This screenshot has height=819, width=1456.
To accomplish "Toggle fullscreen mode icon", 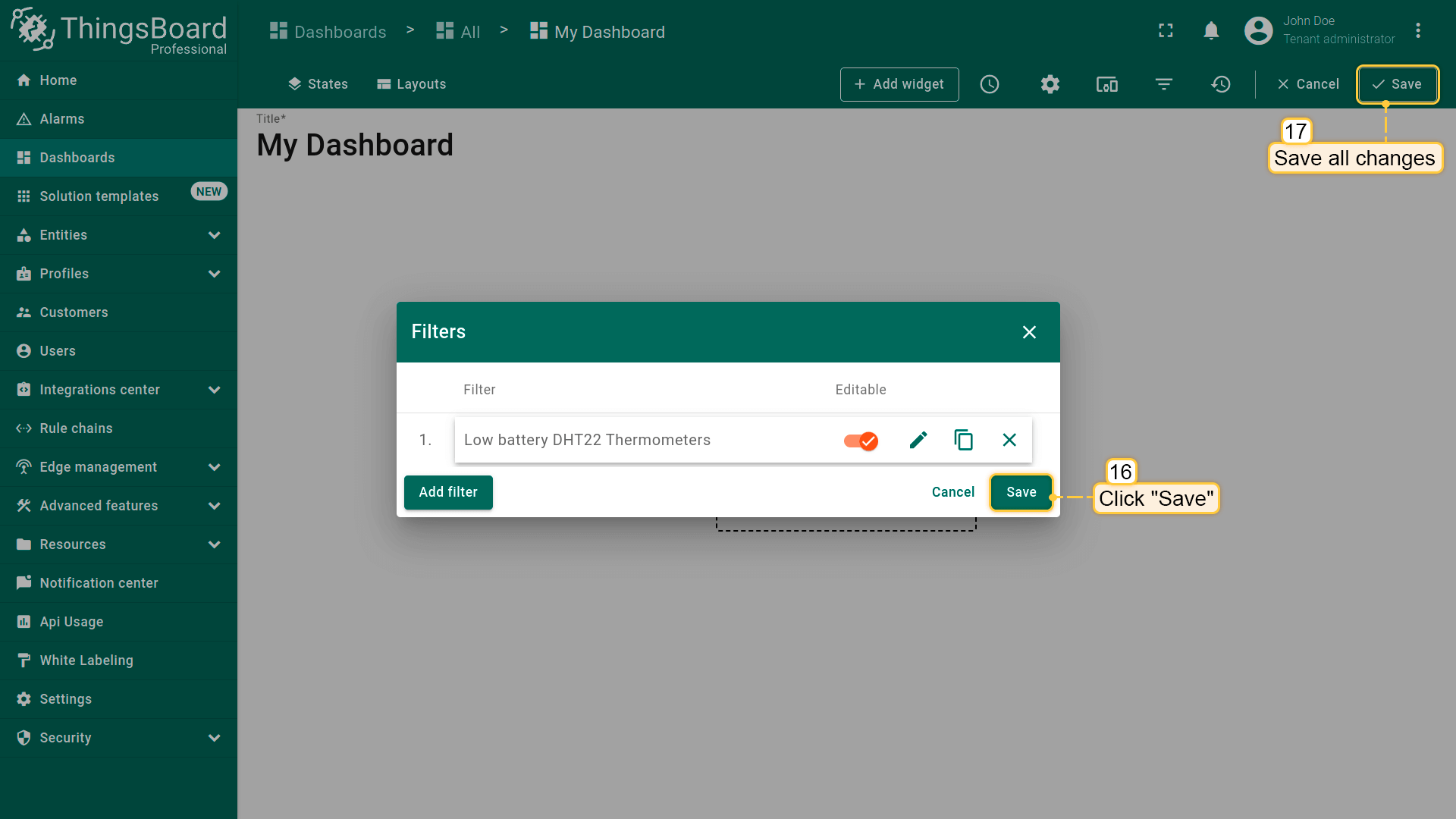I will click(x=1166, y=31).
